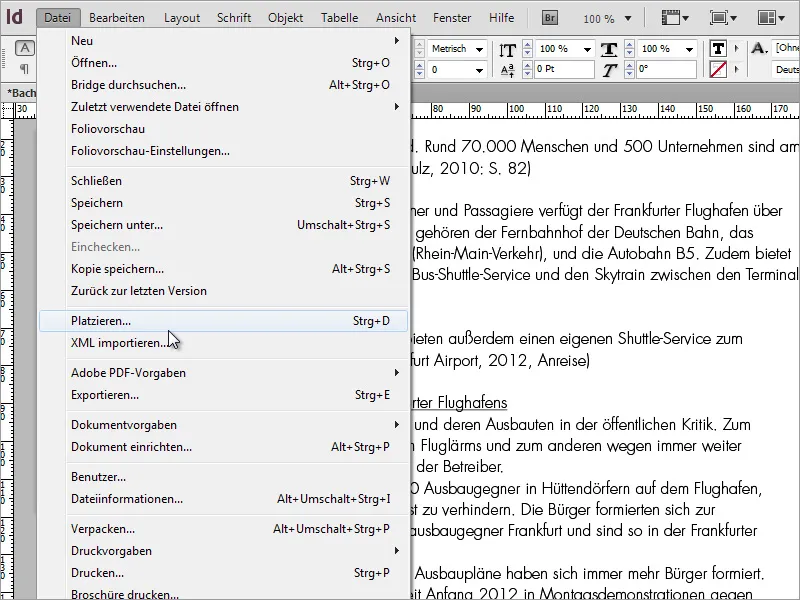Open the Bearbeiten menu
The height and width of the screenshot is (600, 800).
pos(117,18)
